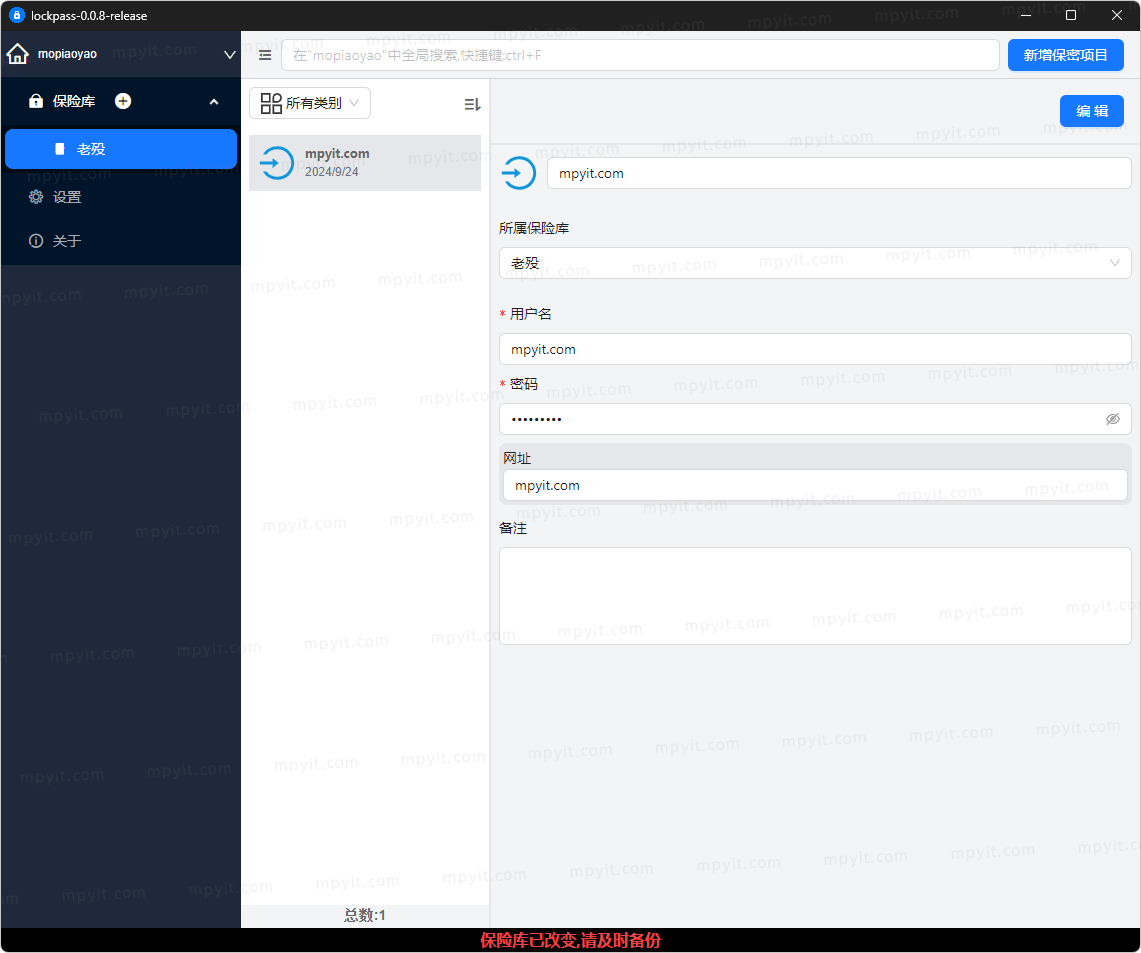Screen dimensions: 1141x953
Task: Click the sort order icon
Action: pyautogui.click(x=472, y=105)
